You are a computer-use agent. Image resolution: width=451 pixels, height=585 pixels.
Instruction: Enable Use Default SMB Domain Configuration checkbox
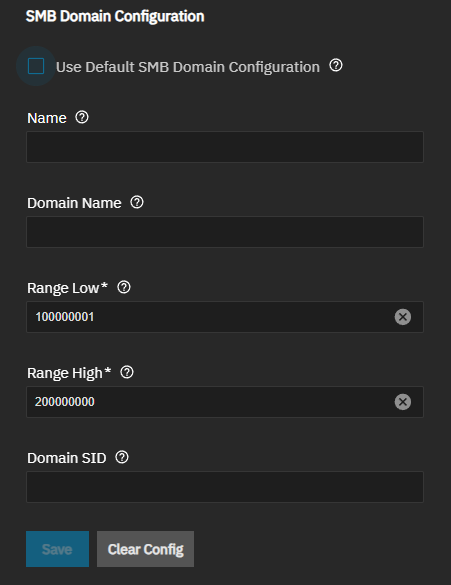tap(36, 66)
